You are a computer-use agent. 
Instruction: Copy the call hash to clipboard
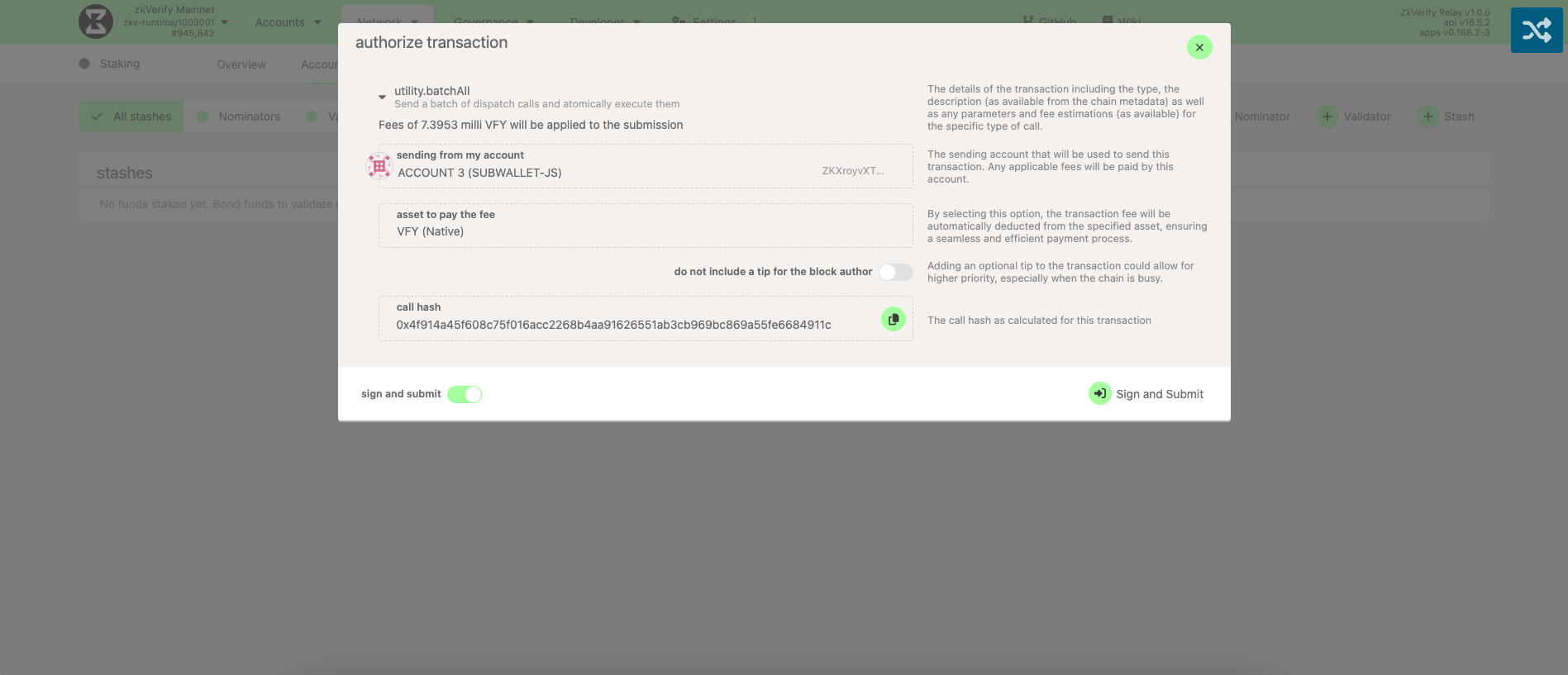(893, 319)
